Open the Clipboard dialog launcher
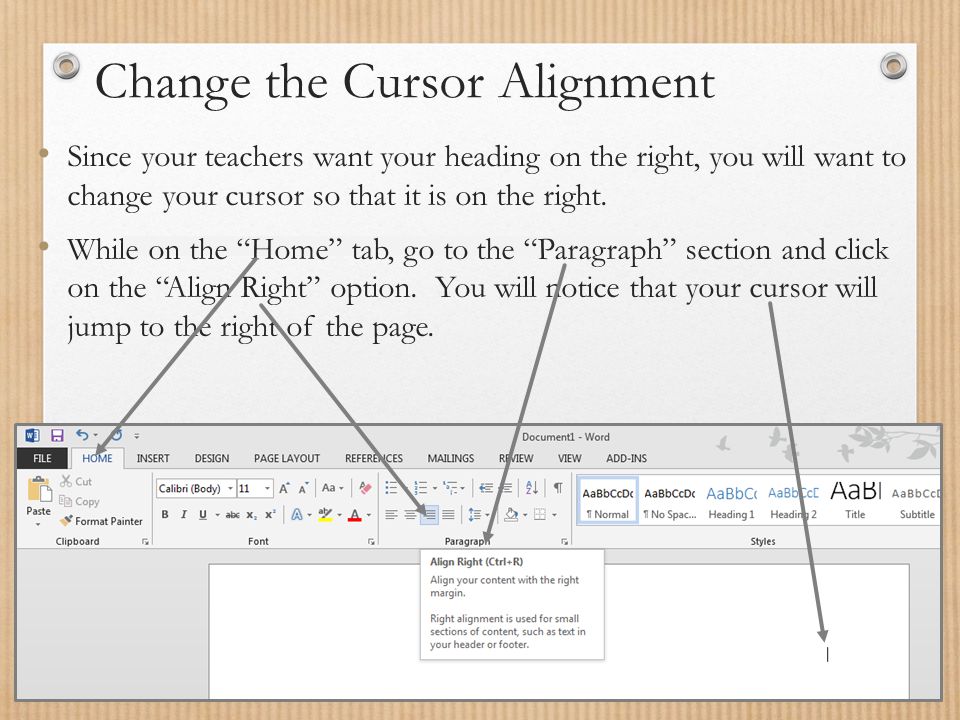Viewport: 960px width, 720px height. coord(145,542)
